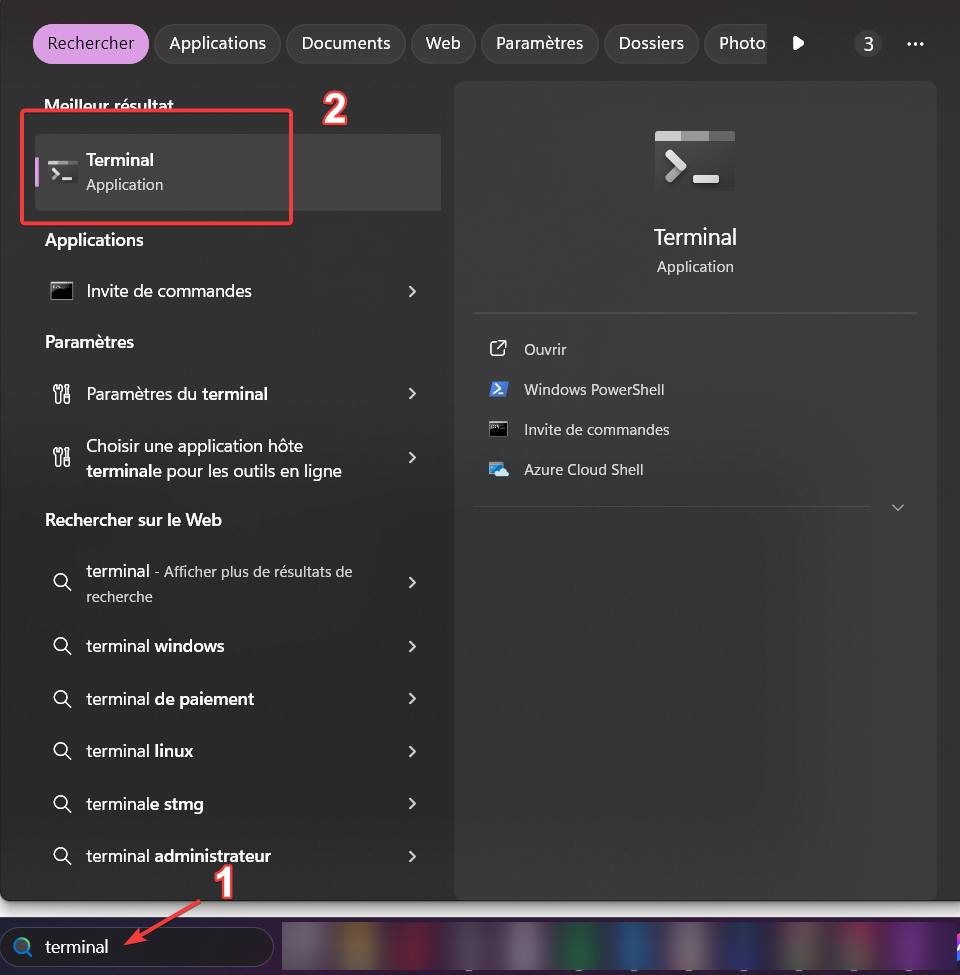The height and width of the screenshot is (975, 960).
Task: Launch Windows PowerShell from preview pane
Action: tap(594, 389)
